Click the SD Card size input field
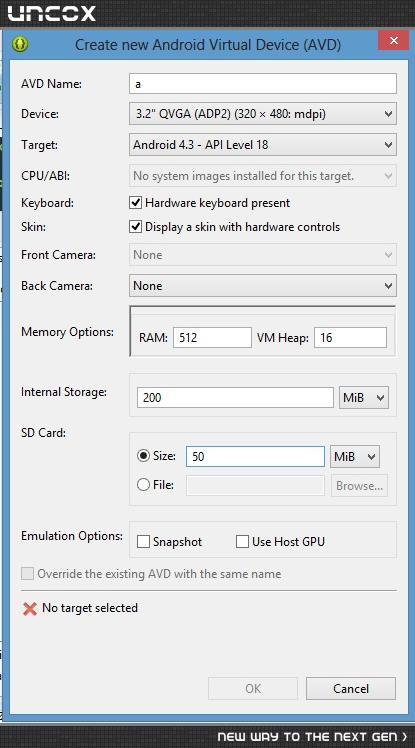The image size is (415, 748). [x=255, y=457]
